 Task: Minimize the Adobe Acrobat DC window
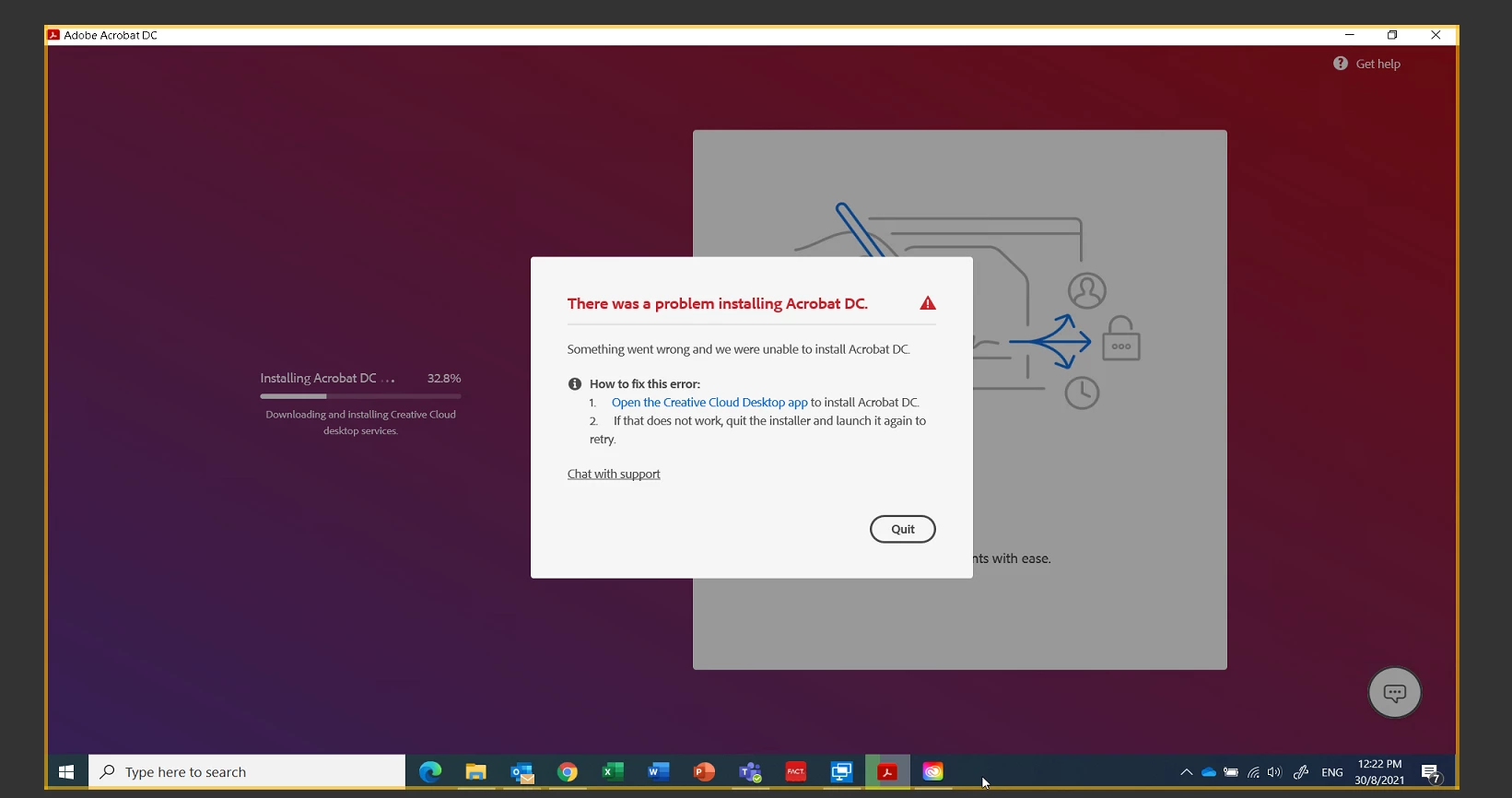coord(1350,35)
